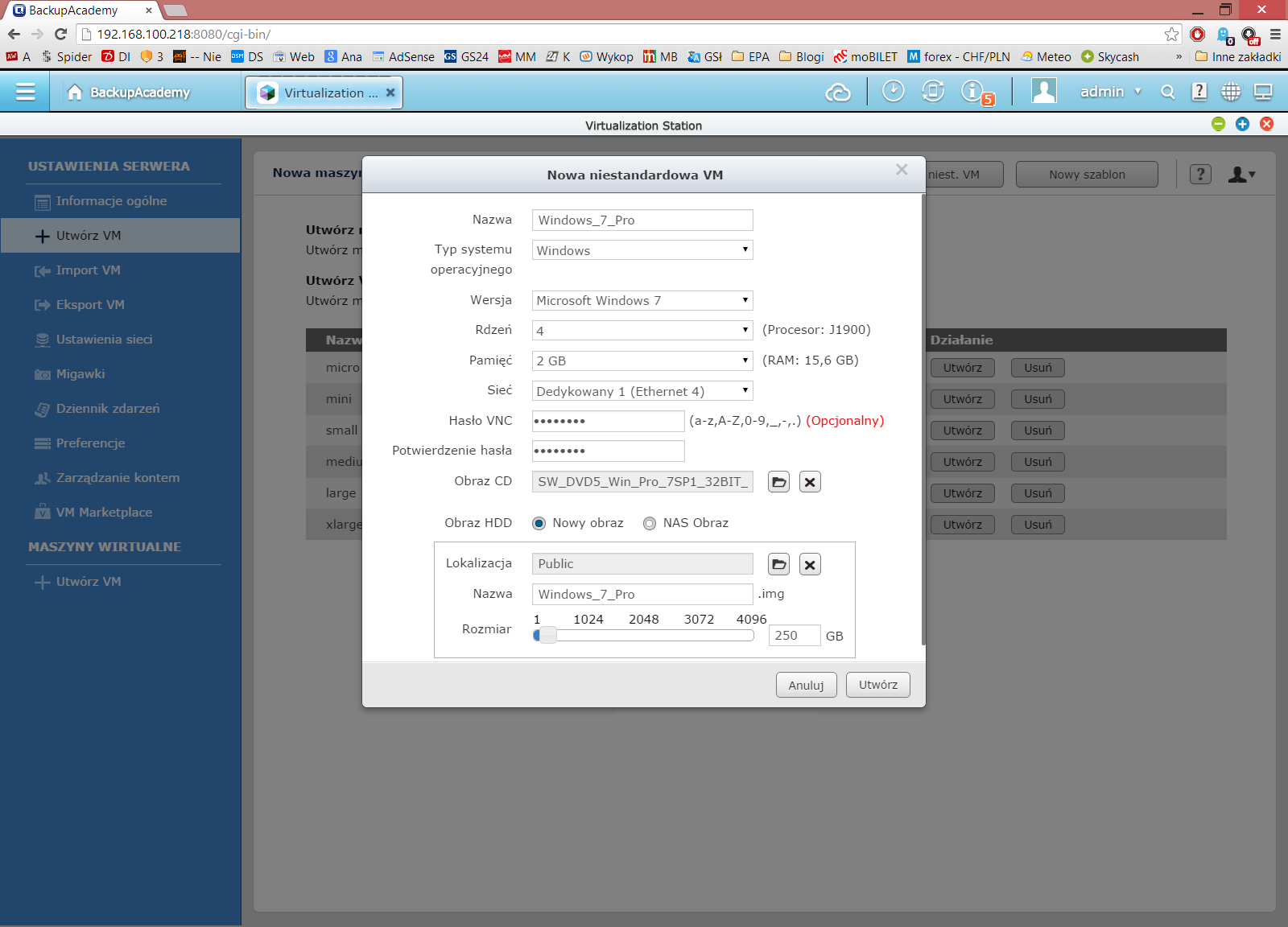Screen dimensions: 1288x927
Task: Open the Wersja dropdown
Action: [x=642, y=300]
